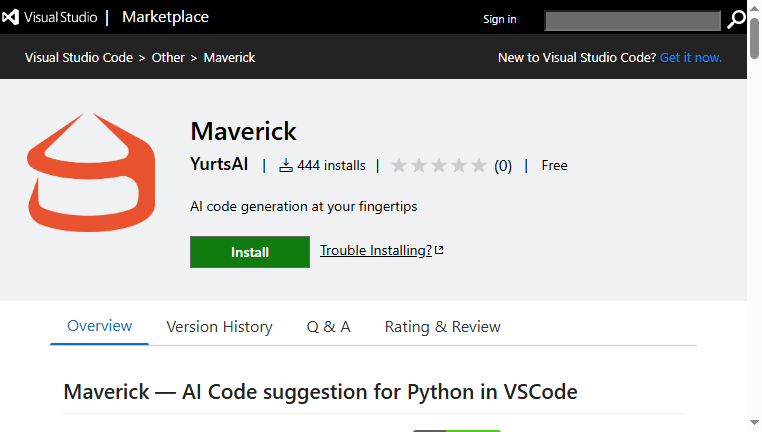This screenshot has height=432, width=762.
Task: Click the Maverick breadcrumb
Action: (x=229, y=57)
